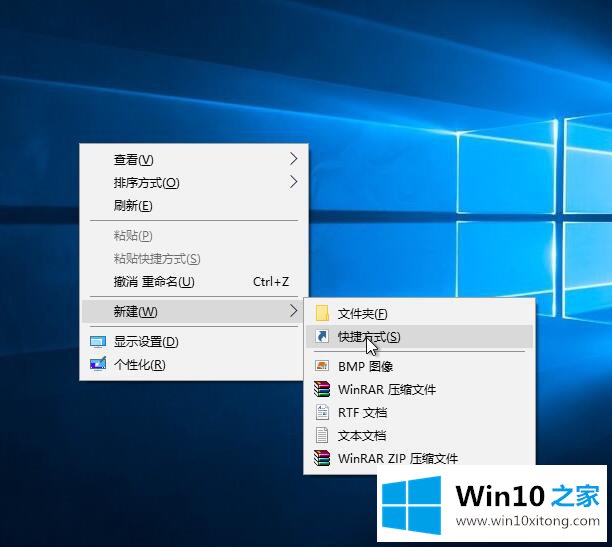Create a new BMP 图像 file
Image resolution: width=612 pixels, height=547 pixels.
(420, 366)
